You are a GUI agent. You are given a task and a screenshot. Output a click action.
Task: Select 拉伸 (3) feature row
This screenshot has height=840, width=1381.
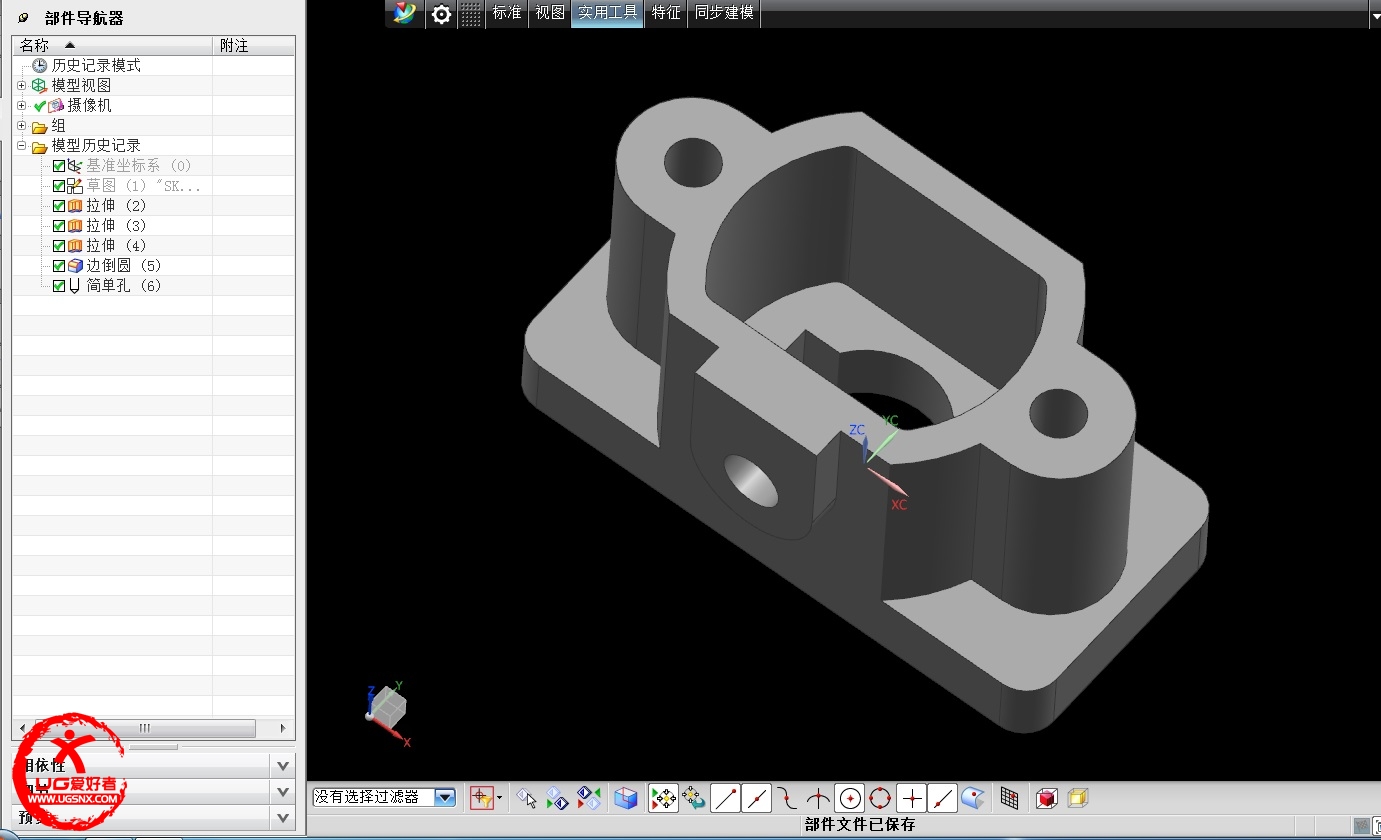115,226
